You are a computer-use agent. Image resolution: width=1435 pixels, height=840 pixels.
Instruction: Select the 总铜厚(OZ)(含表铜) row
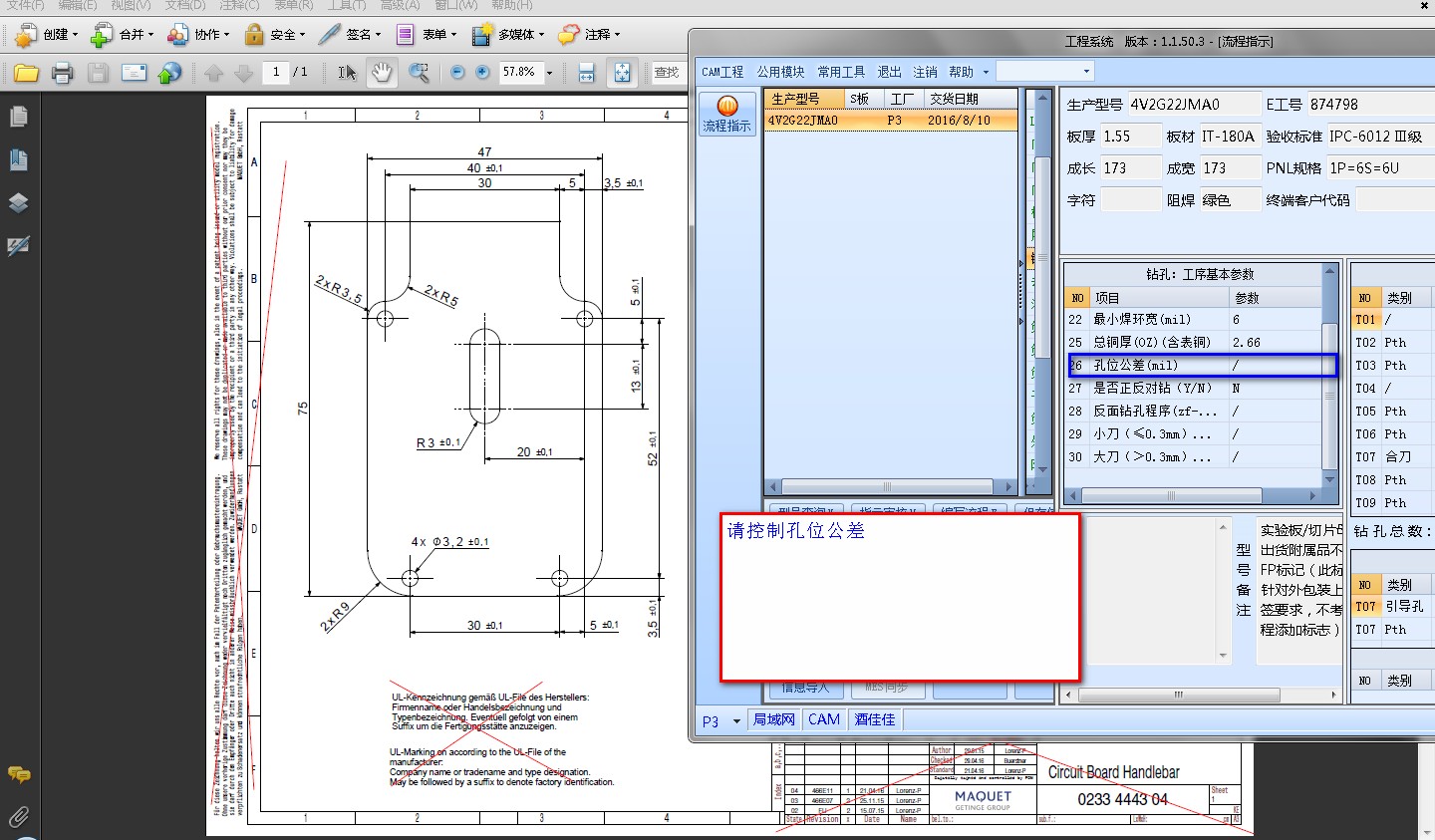tap(1194, 343)
